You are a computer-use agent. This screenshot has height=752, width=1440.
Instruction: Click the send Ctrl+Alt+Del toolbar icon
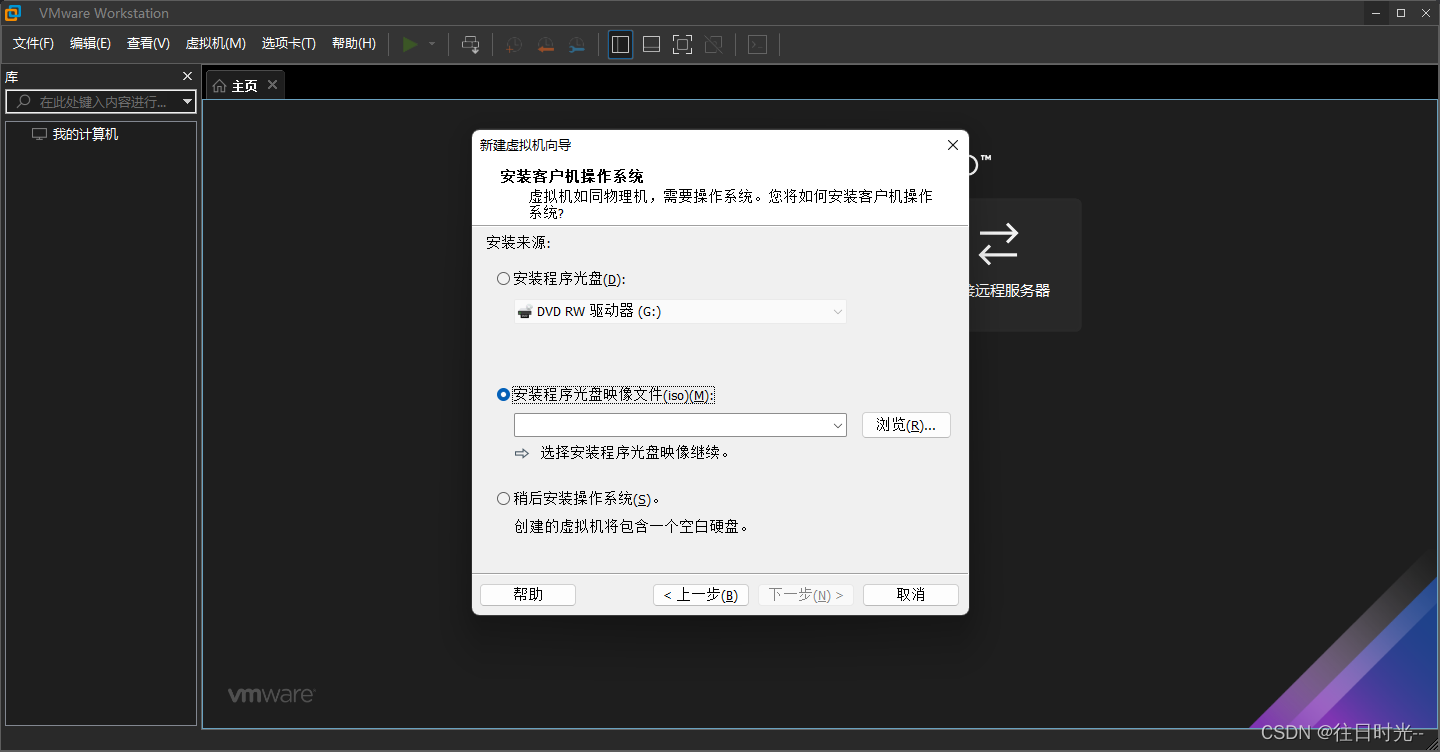pos(470,44)
